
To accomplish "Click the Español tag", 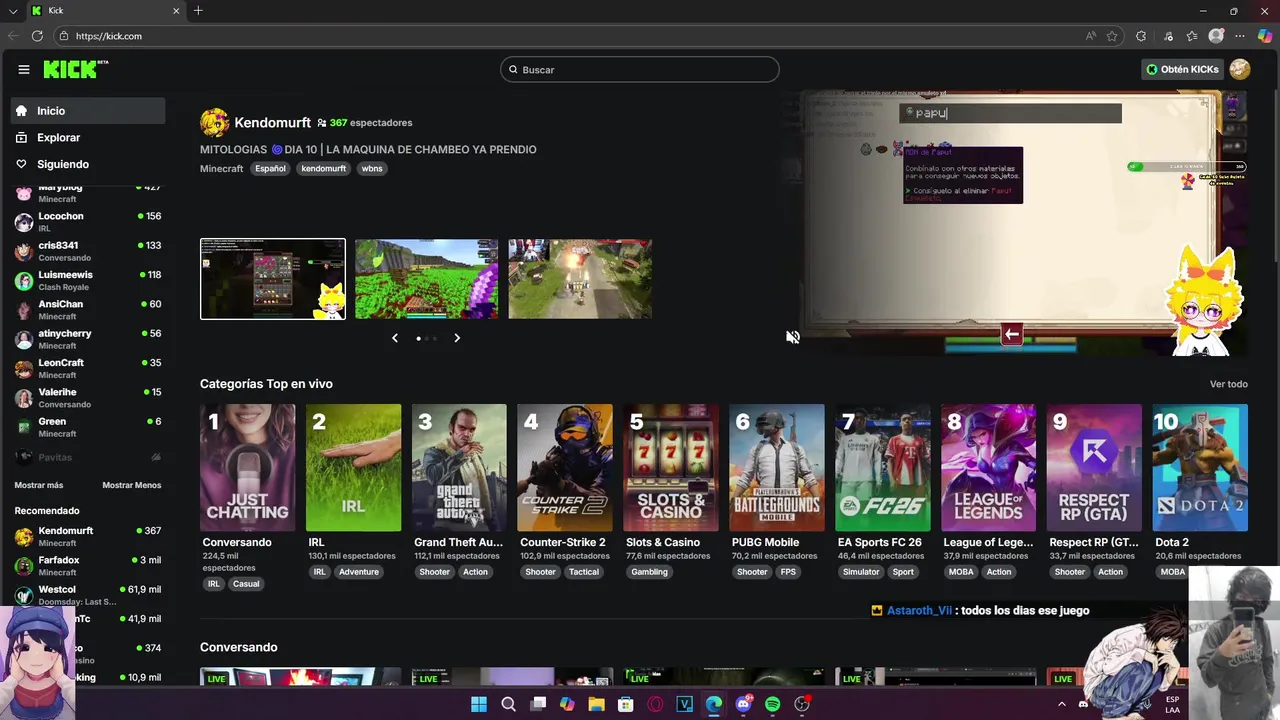I will tap(270, 168).
